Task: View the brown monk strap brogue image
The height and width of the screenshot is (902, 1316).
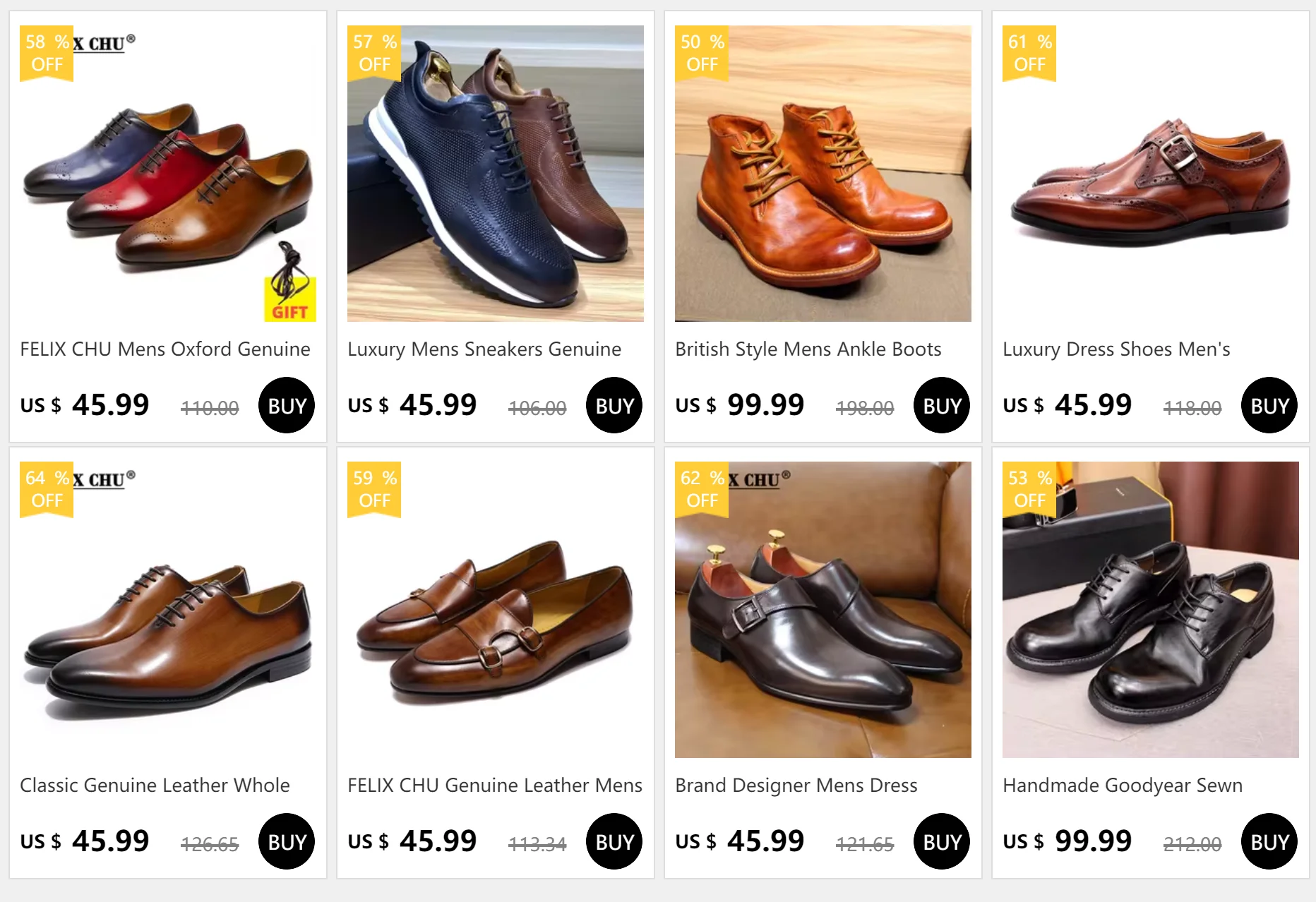Action: [x=1151, y=184]
